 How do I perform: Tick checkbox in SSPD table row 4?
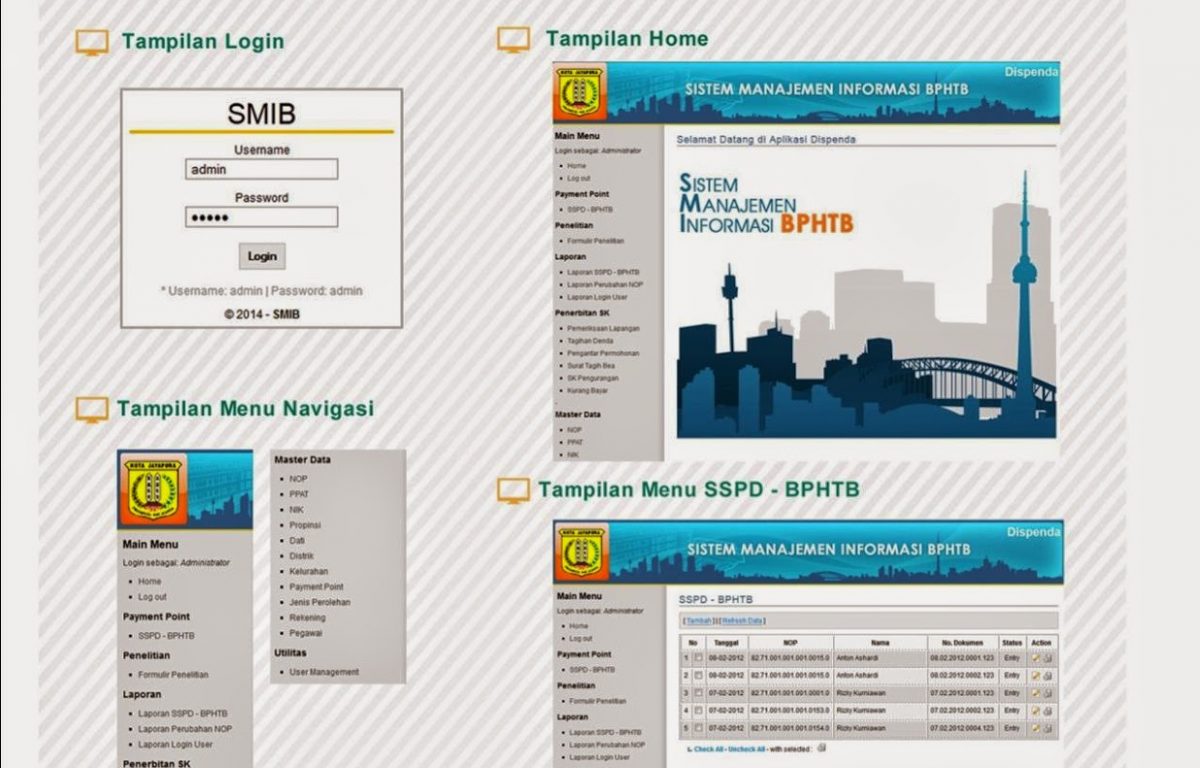pos(699,710)
